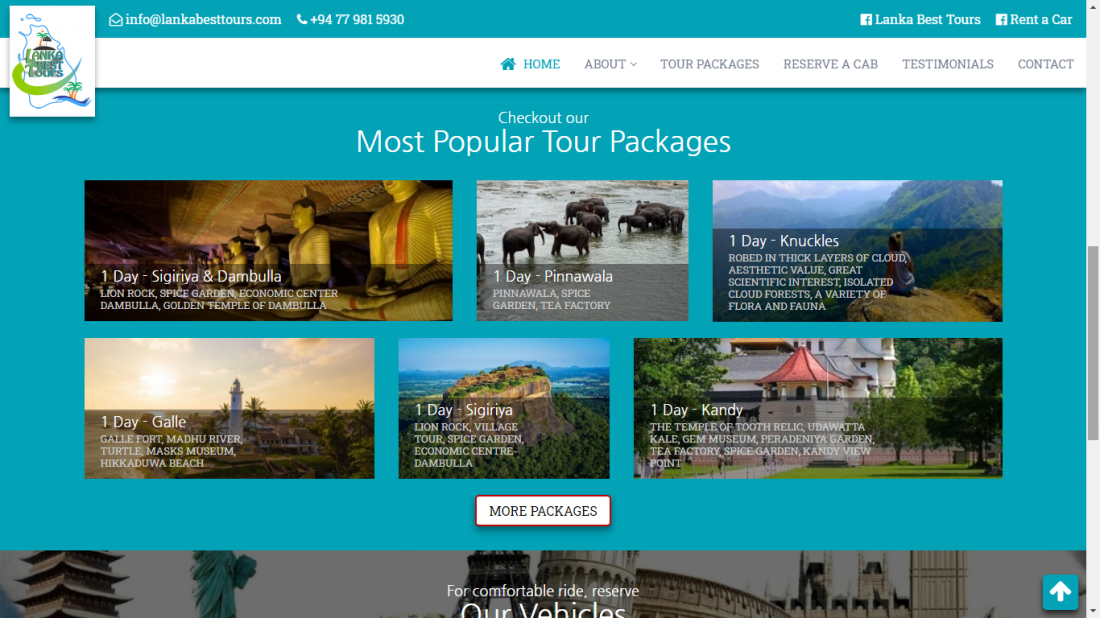Click the Home house icon
Viewport: 1100px width, 618px height.
(508, 64)
